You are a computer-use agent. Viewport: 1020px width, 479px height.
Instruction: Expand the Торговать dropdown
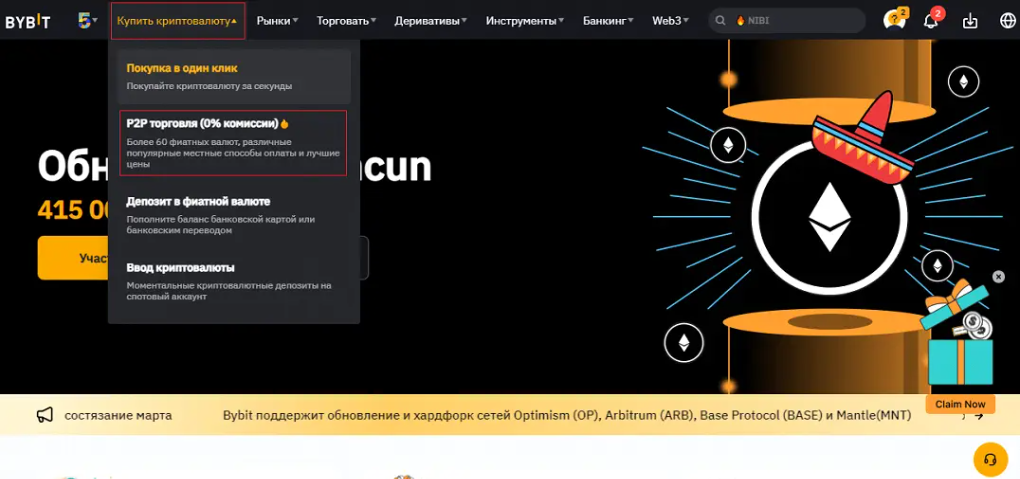coord(346,21)
